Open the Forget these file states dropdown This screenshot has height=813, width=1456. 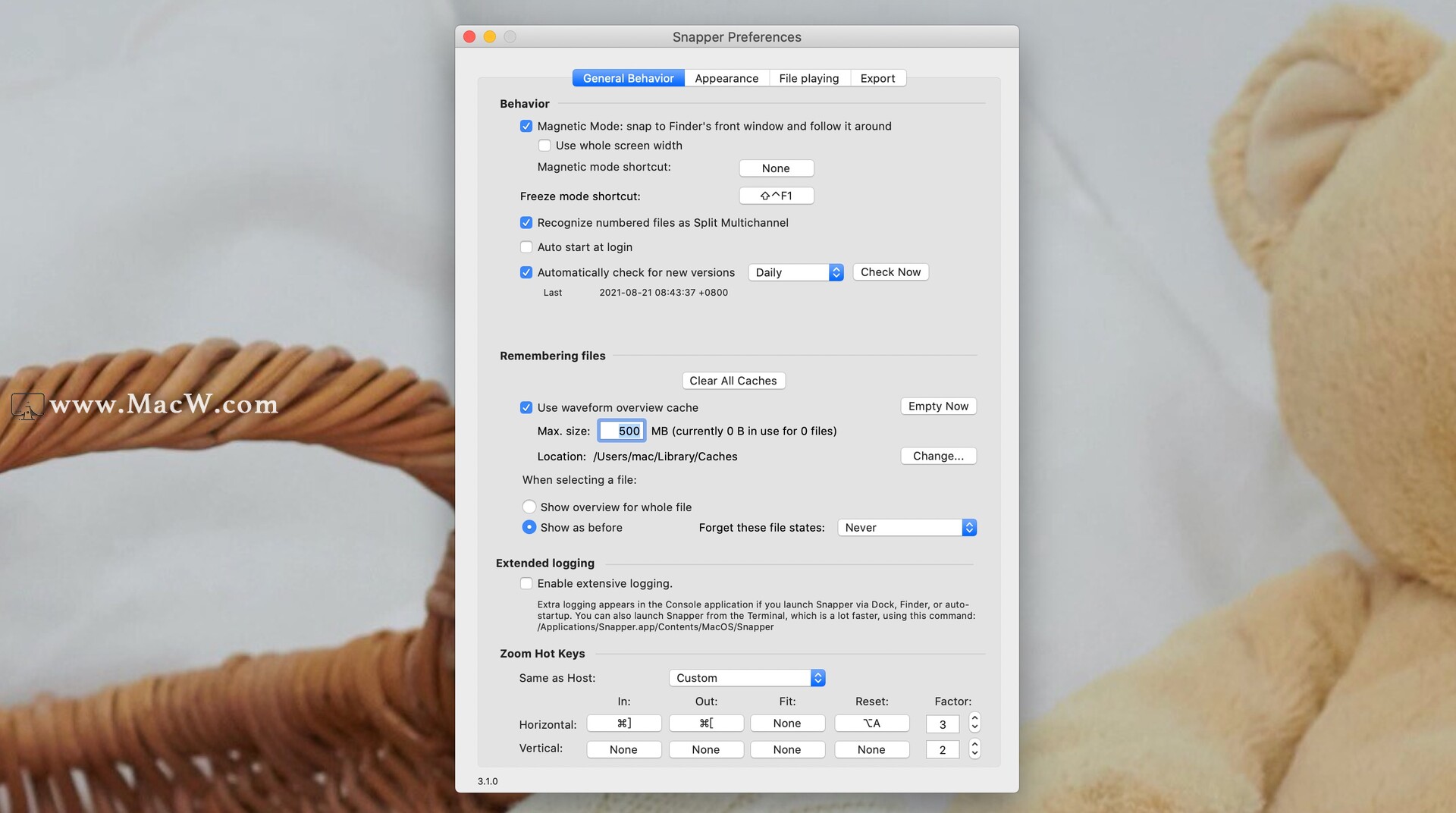[x=907, y=528]
